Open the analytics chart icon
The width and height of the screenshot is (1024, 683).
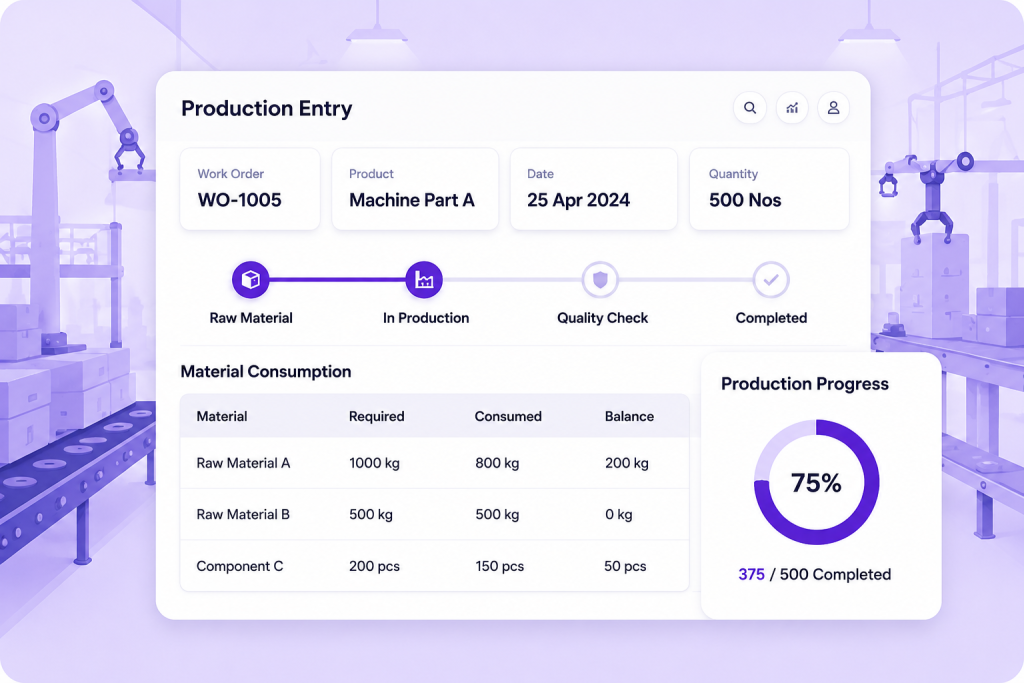(x=792, y=108)
